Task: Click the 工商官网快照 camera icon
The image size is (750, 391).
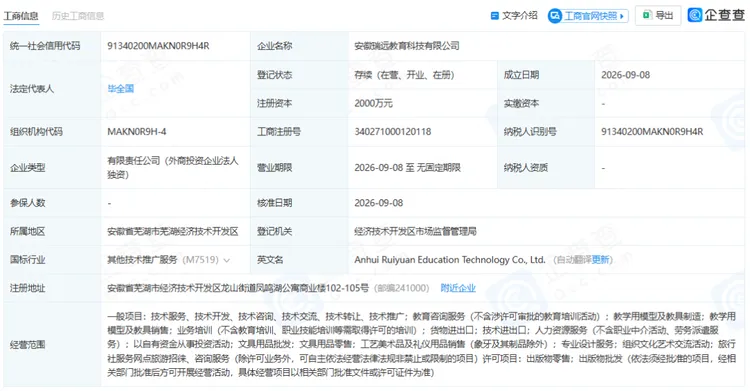Action: [x=555, y=16]
